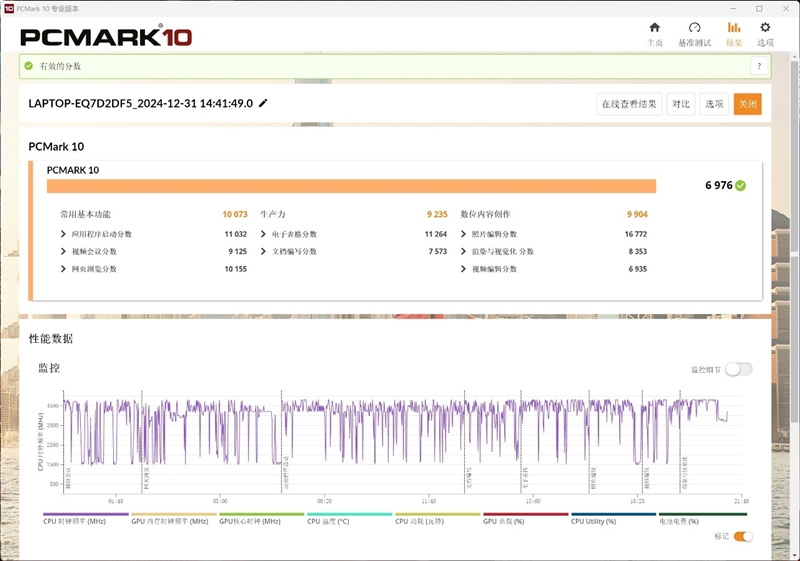Click the purple CPU clock frequency legend
Screen dimensions: 800x561
point(85,517)
